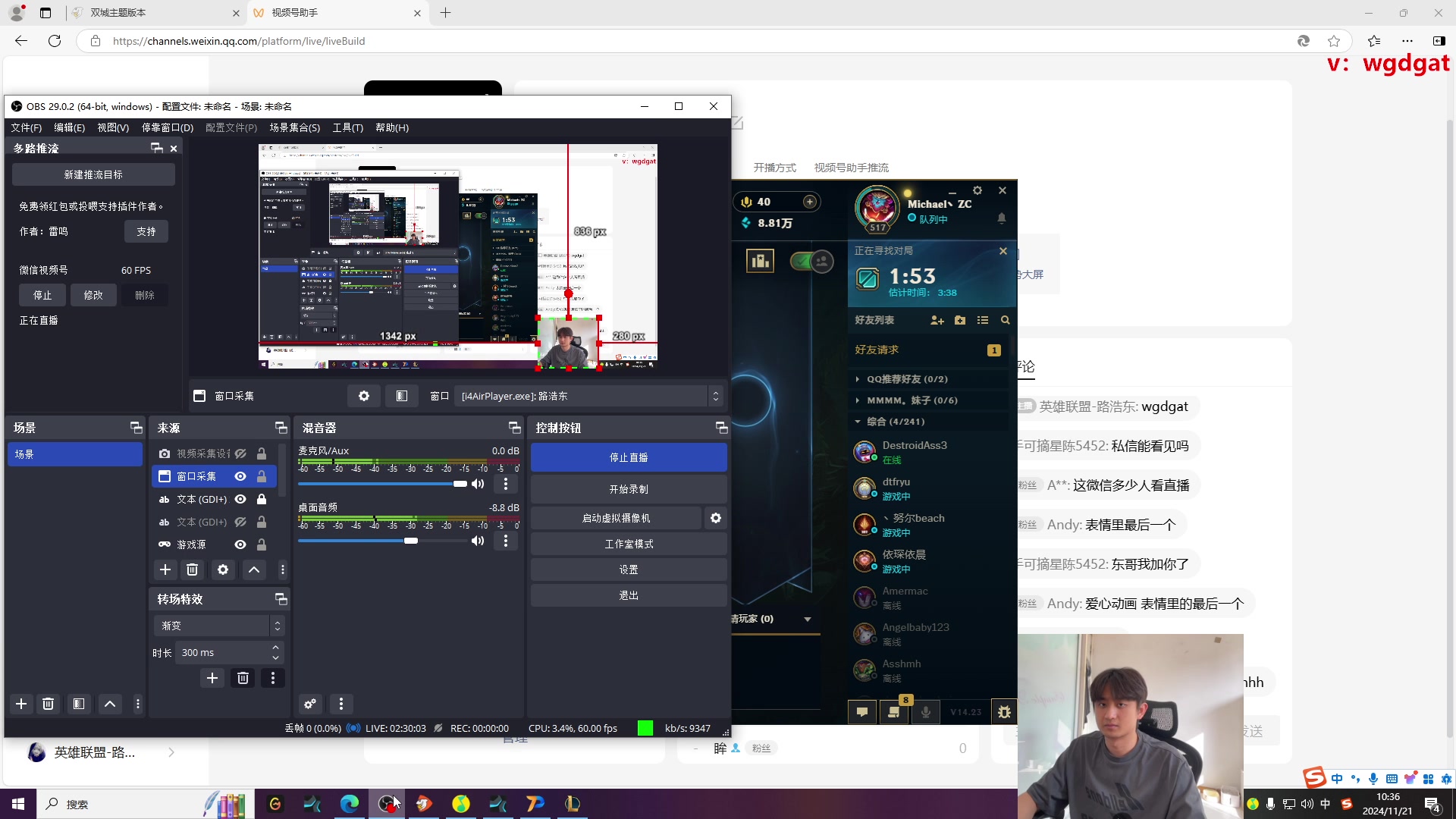Open the Windows Start menu
Image resolution: width=1456 pixels, height=819 pixels.
coord(18,804)
